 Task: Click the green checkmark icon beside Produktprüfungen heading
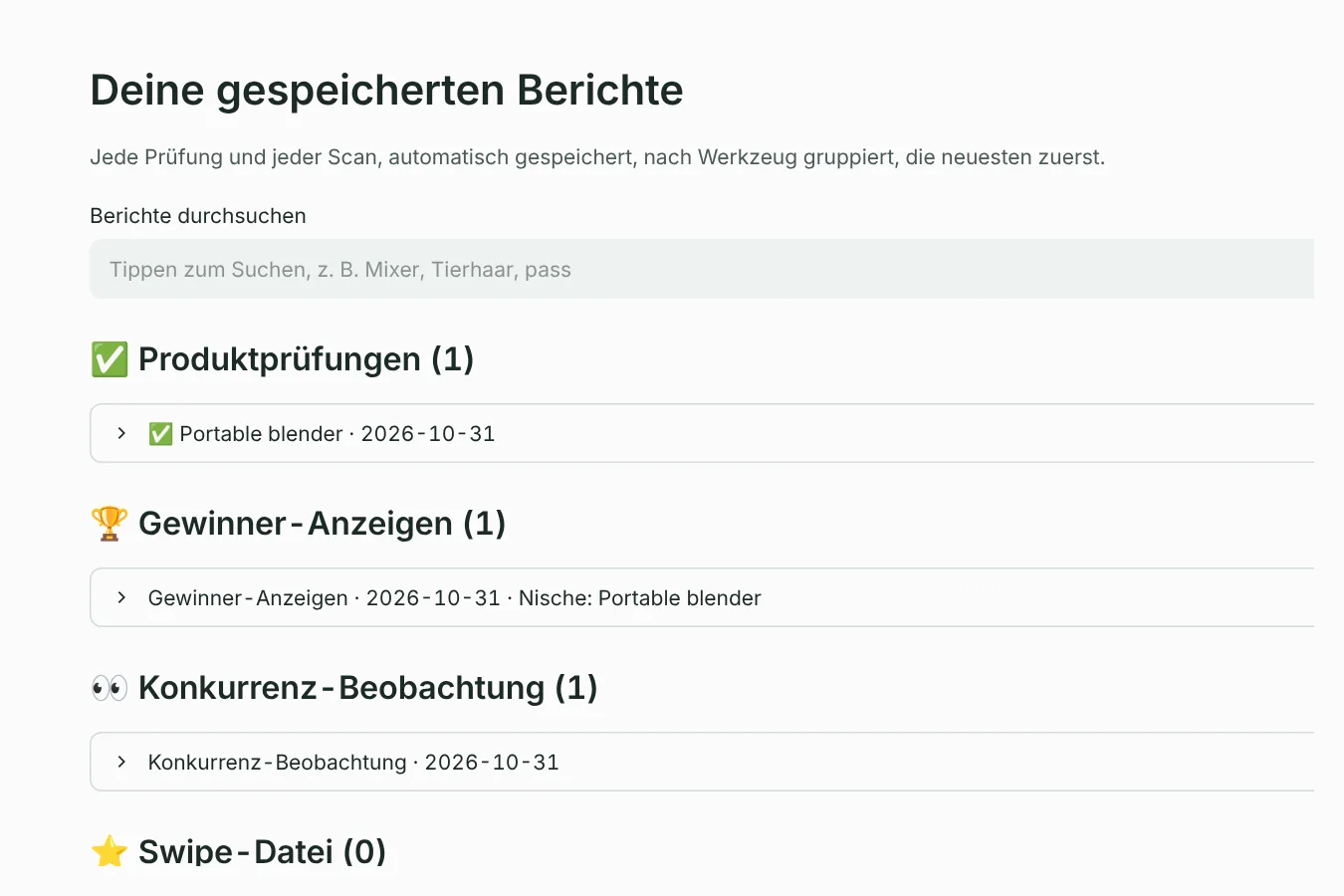pos(110,359)
